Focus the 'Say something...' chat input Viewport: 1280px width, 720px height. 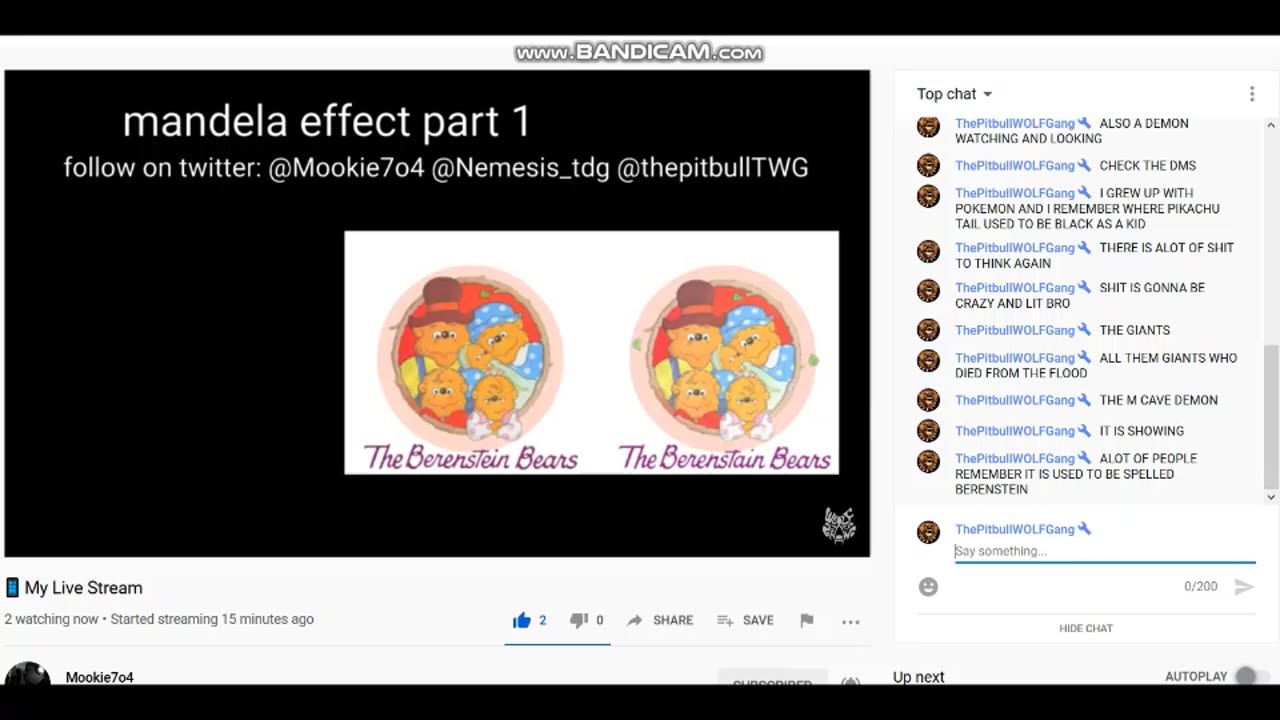click(x=1104, y=551)
